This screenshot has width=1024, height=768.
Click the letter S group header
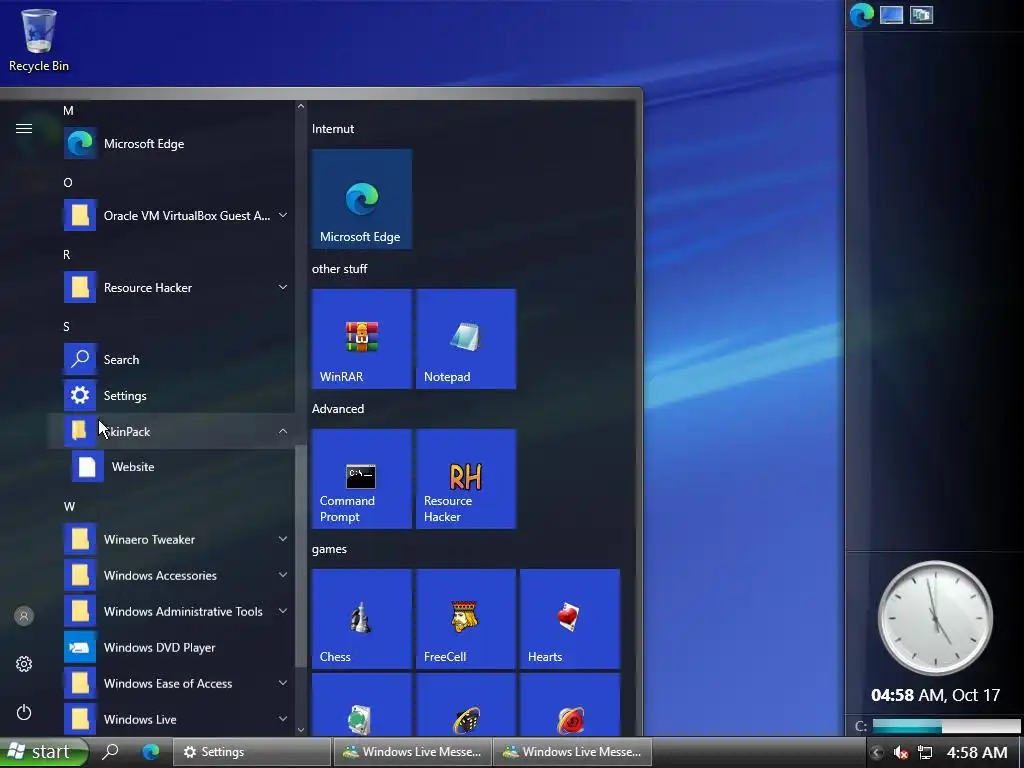[66, 327]
